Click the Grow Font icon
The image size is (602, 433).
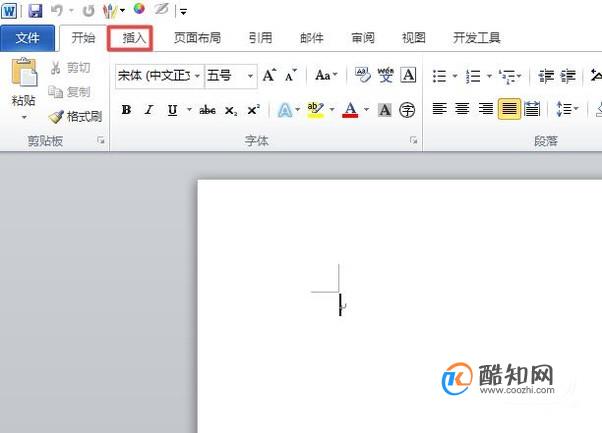point(269,75)
